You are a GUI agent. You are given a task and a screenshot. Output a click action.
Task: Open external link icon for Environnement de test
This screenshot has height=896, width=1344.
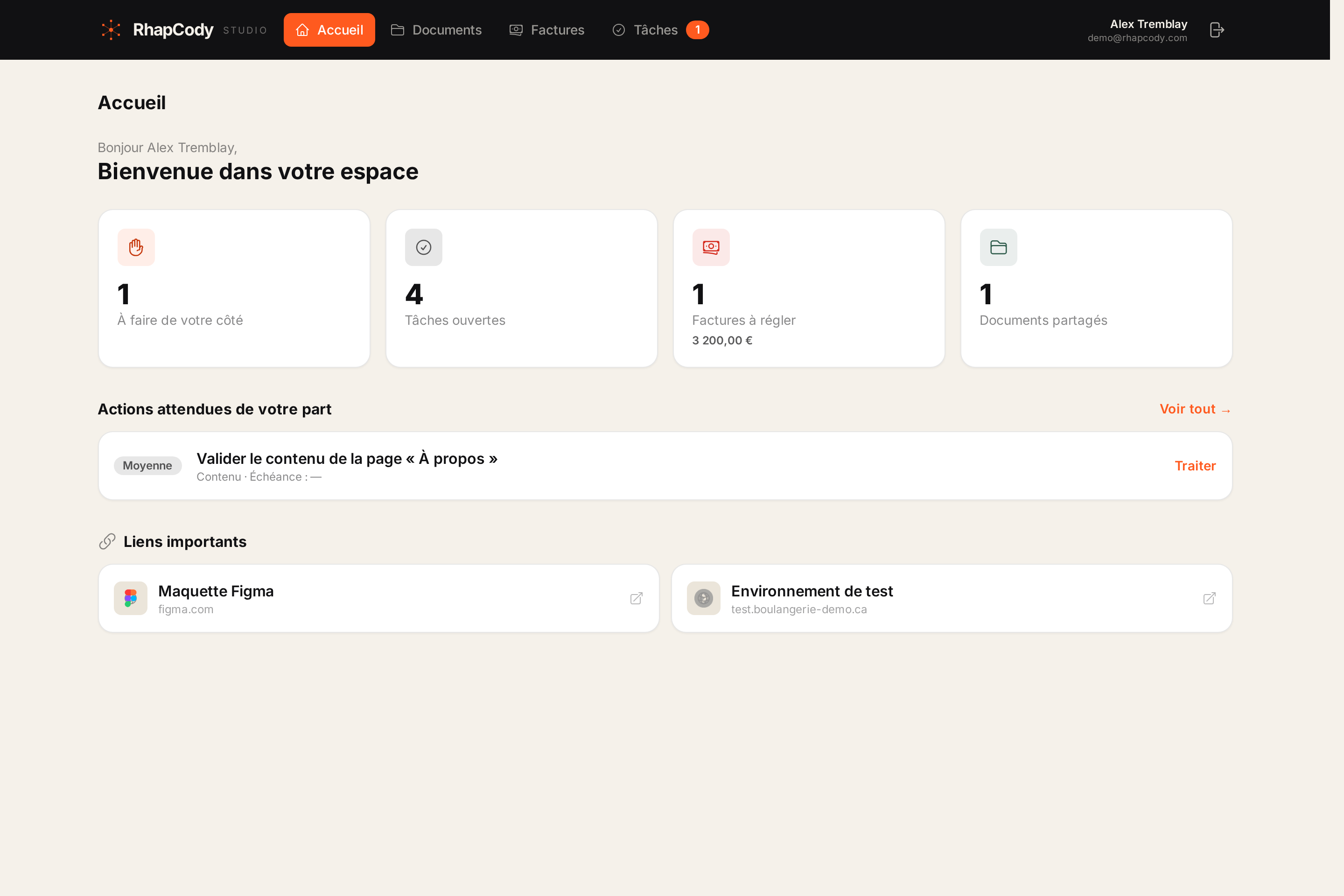1209,598
